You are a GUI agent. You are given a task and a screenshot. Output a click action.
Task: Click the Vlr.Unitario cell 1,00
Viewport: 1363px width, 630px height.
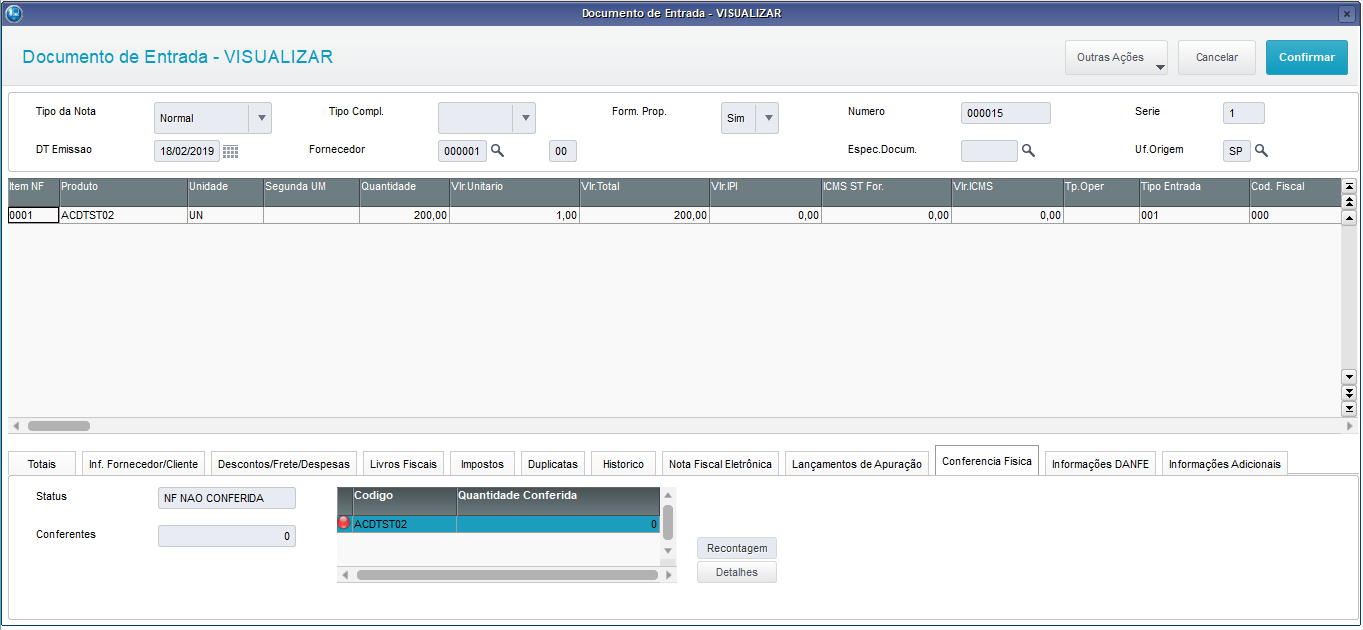[514, 215]
